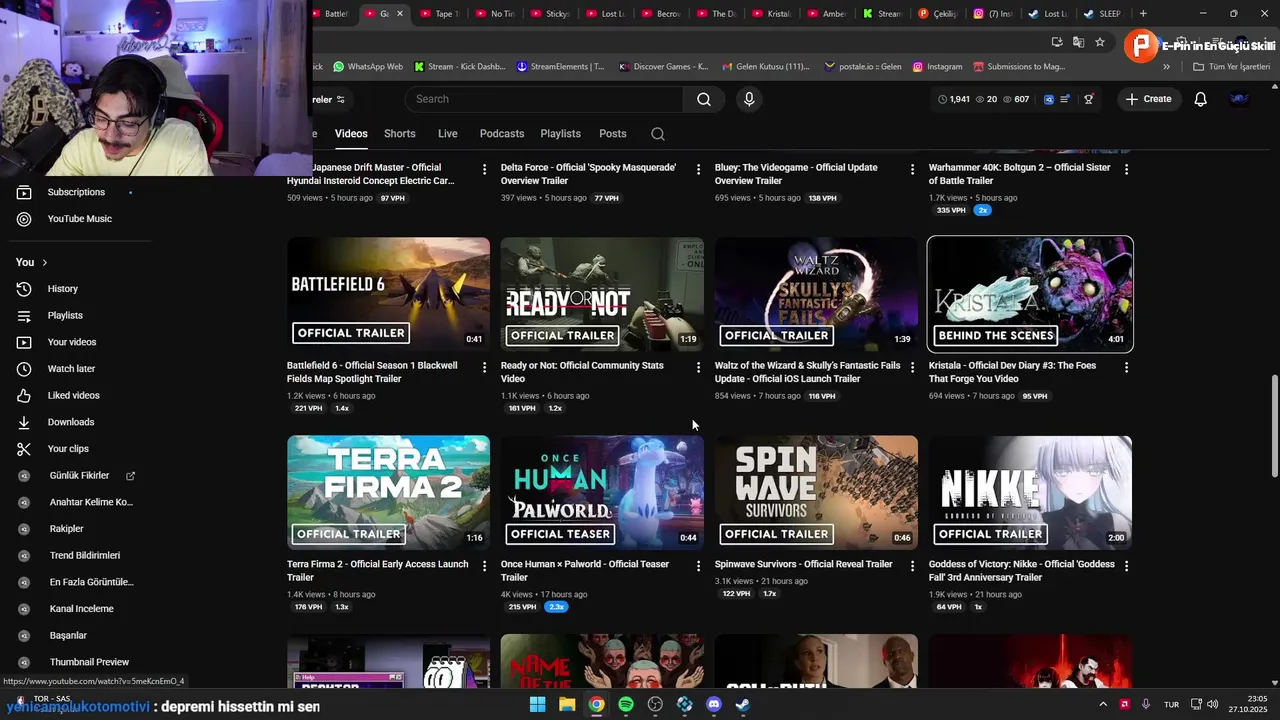Open Subscriptions in the sidebar

tap(76, 192)
